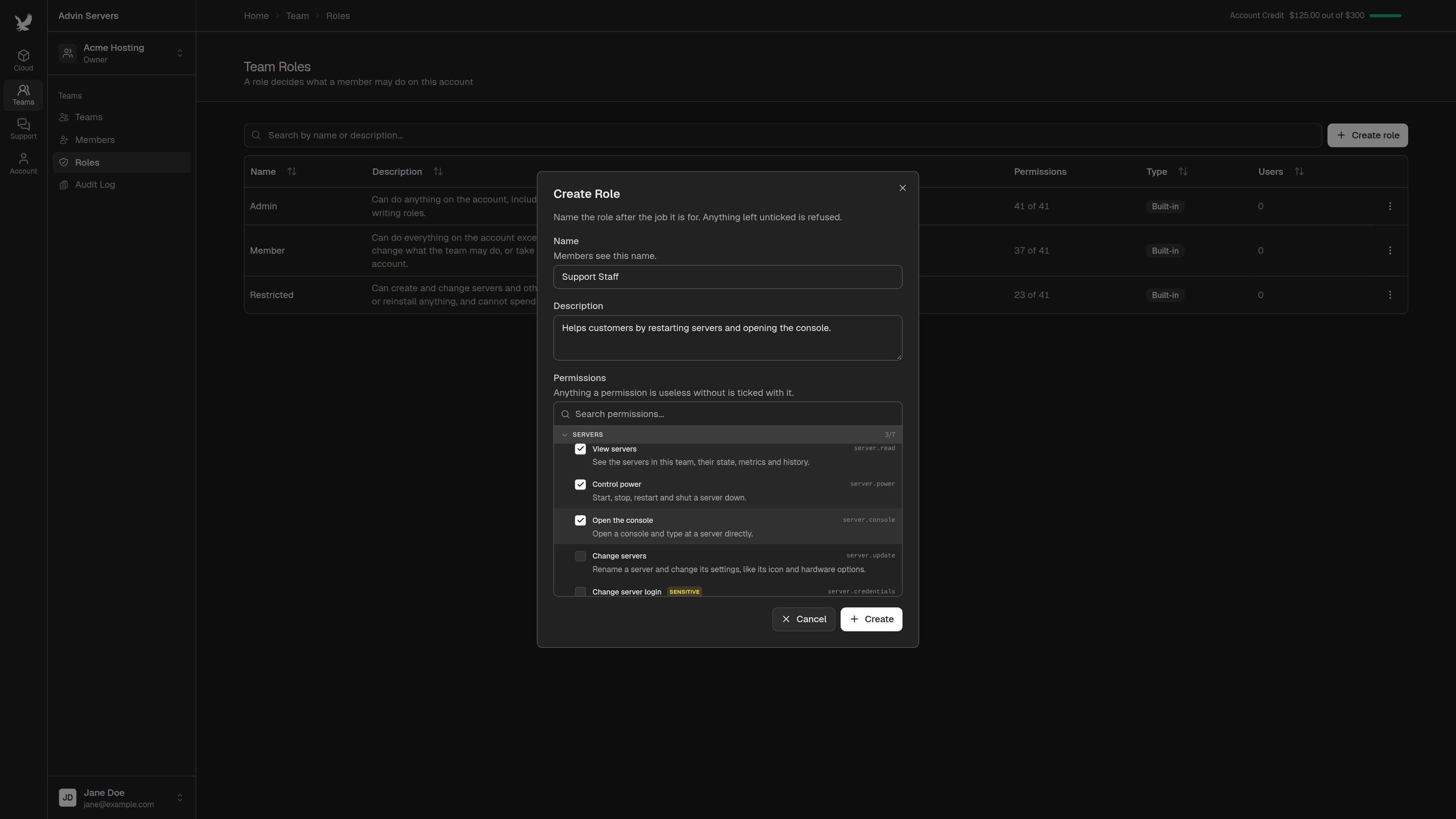Click the role Description text area
1456x819 pixels.
[728, 337]
